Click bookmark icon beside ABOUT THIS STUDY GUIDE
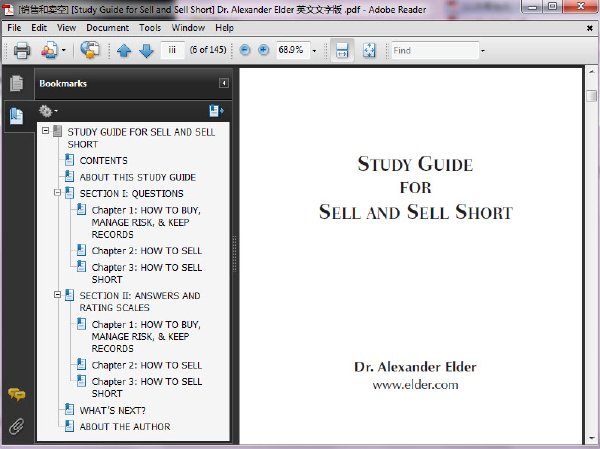This screenshot has width=600, height=449. click(69, 176)
